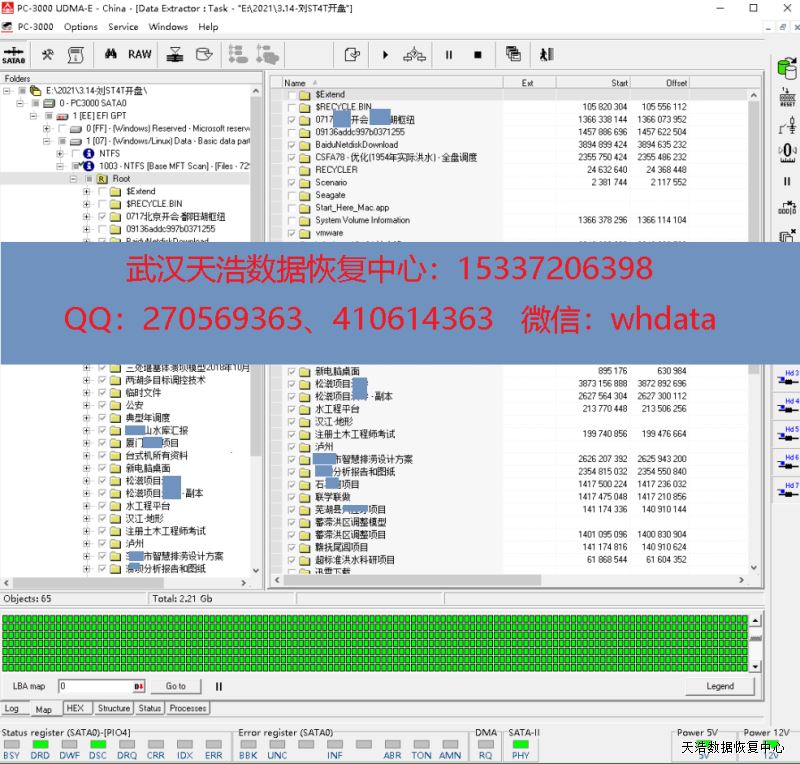Switch to the HEX tab
This screenshot has width=800, height=764.
(x=75, y=708)
